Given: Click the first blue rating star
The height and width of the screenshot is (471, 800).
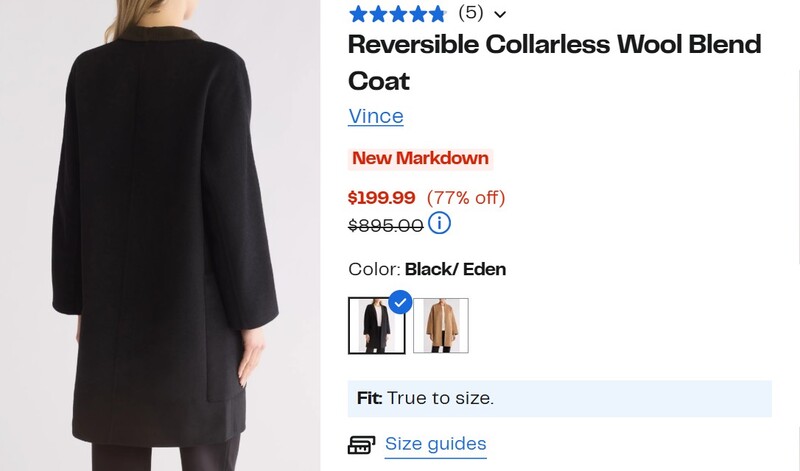Looking at the screenshot, I should [357, 14].
